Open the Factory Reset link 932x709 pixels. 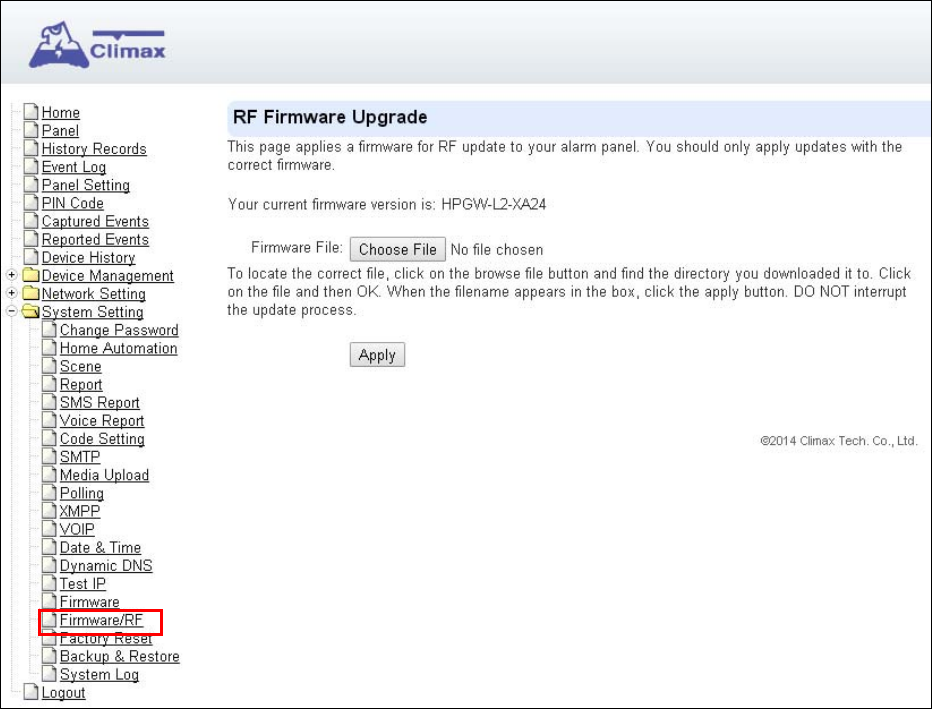(x=106, y=638)
